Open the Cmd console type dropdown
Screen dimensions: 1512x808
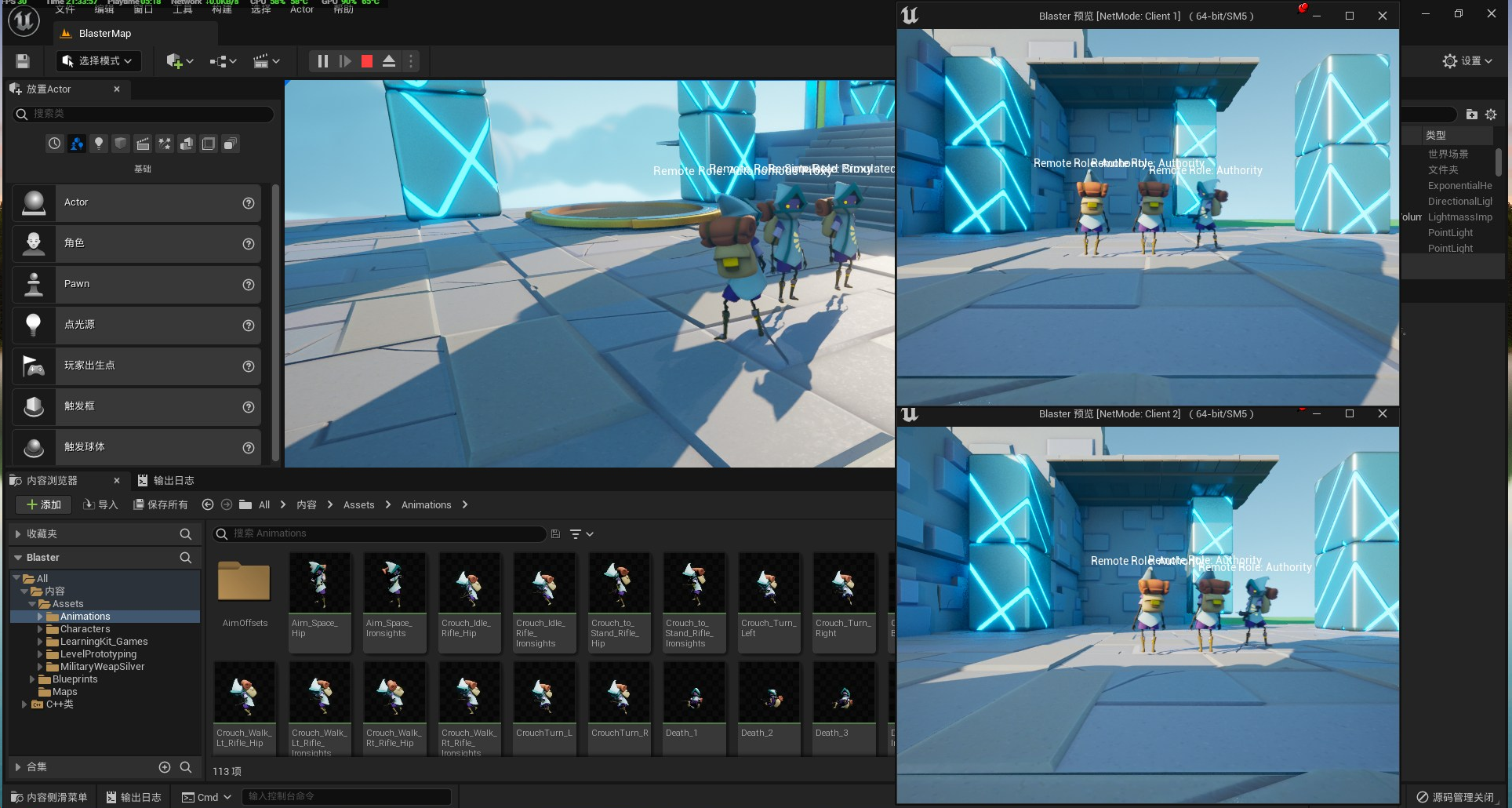coord(207,797)
